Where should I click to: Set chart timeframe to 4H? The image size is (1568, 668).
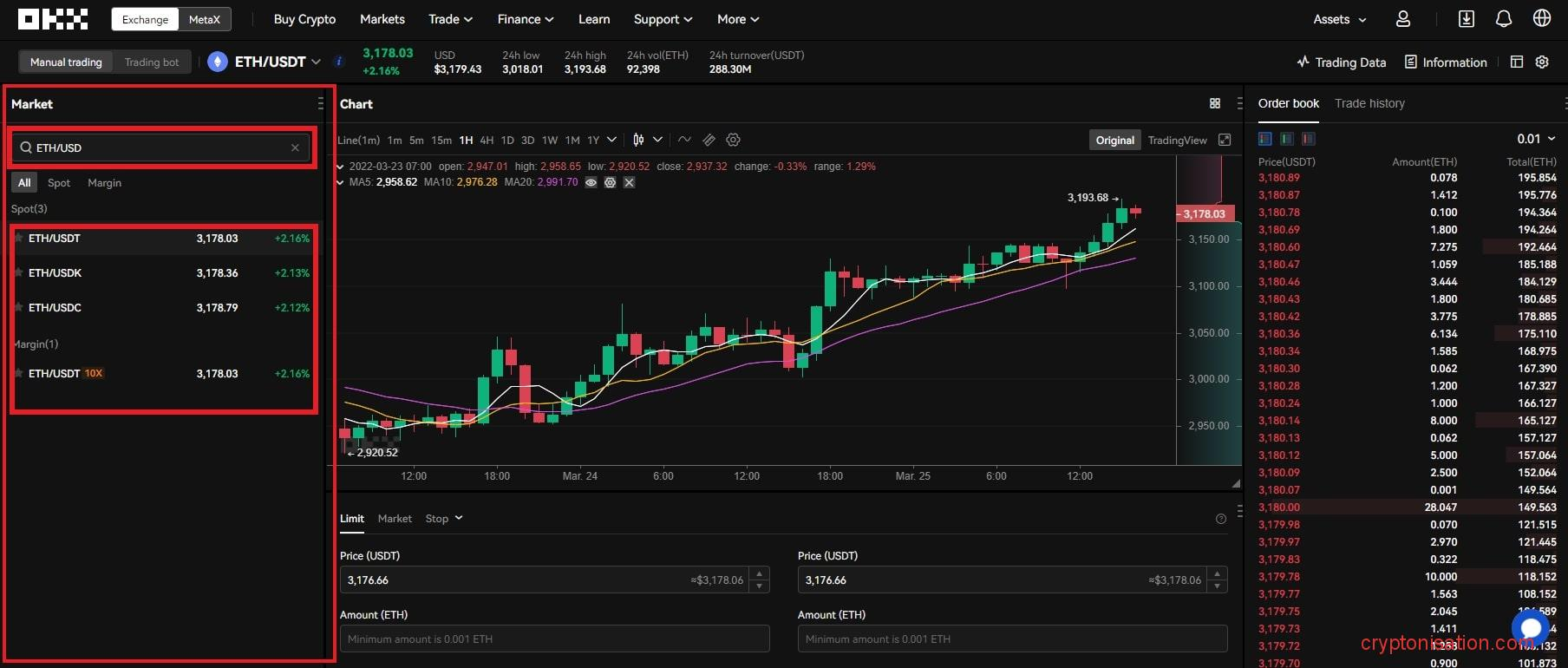(x=487, y=140)
